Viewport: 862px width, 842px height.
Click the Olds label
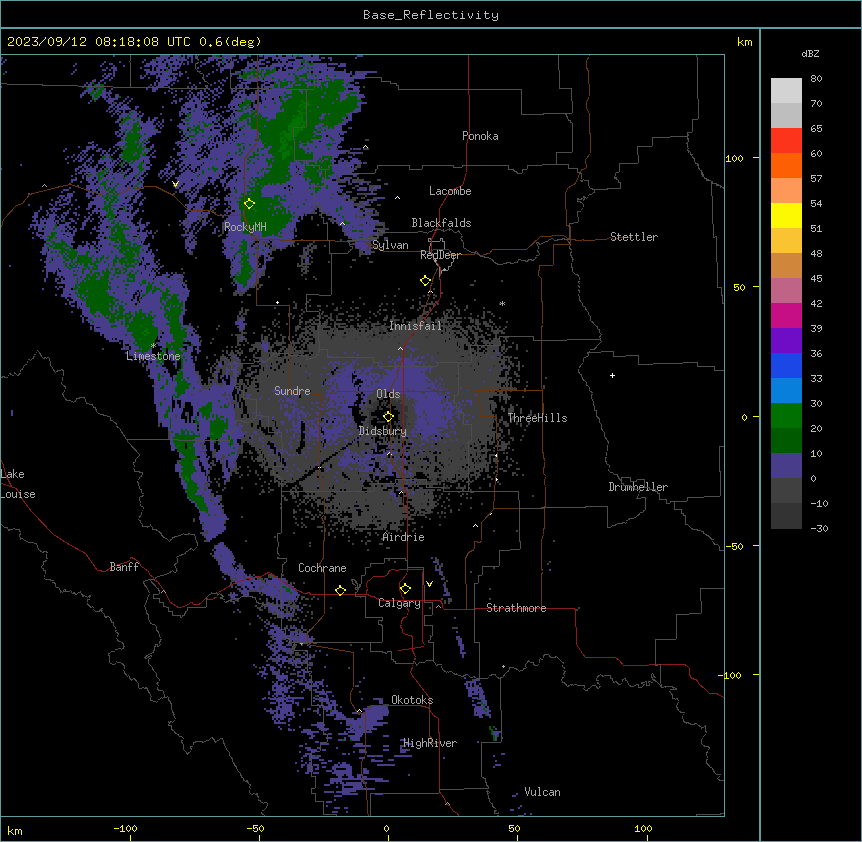point(388,394)
